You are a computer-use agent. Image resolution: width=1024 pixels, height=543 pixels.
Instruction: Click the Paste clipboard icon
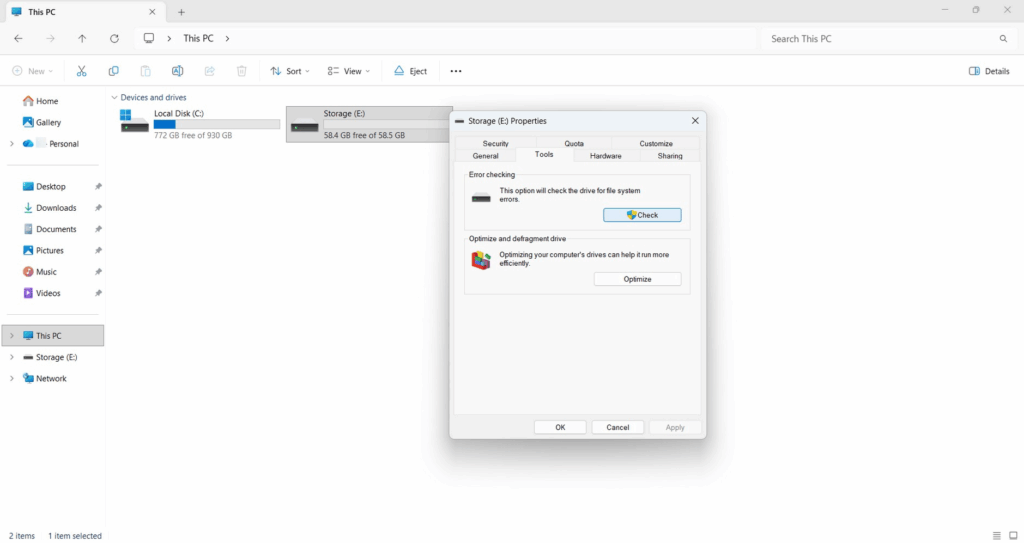pyautogui.click(x=145, y=71)
